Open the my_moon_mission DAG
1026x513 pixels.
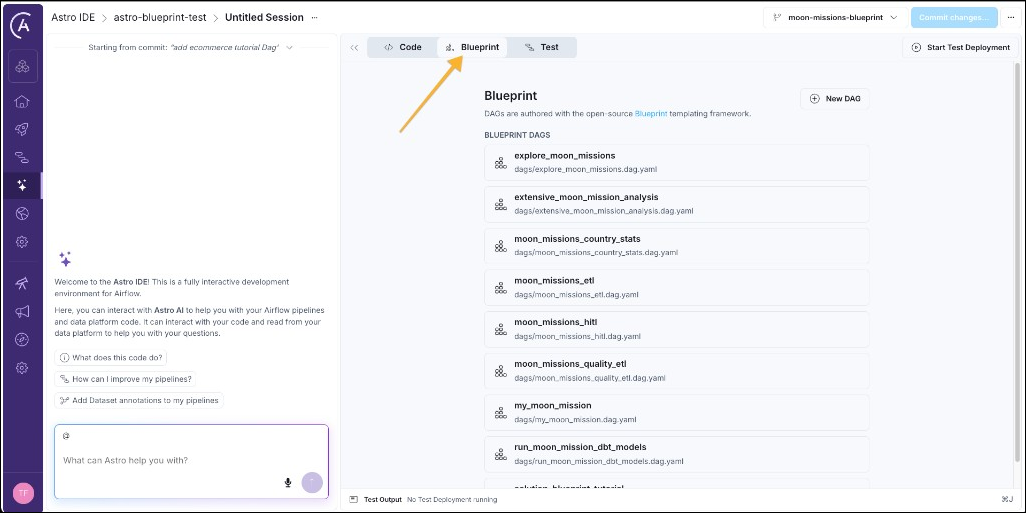[x=677, y=412]
